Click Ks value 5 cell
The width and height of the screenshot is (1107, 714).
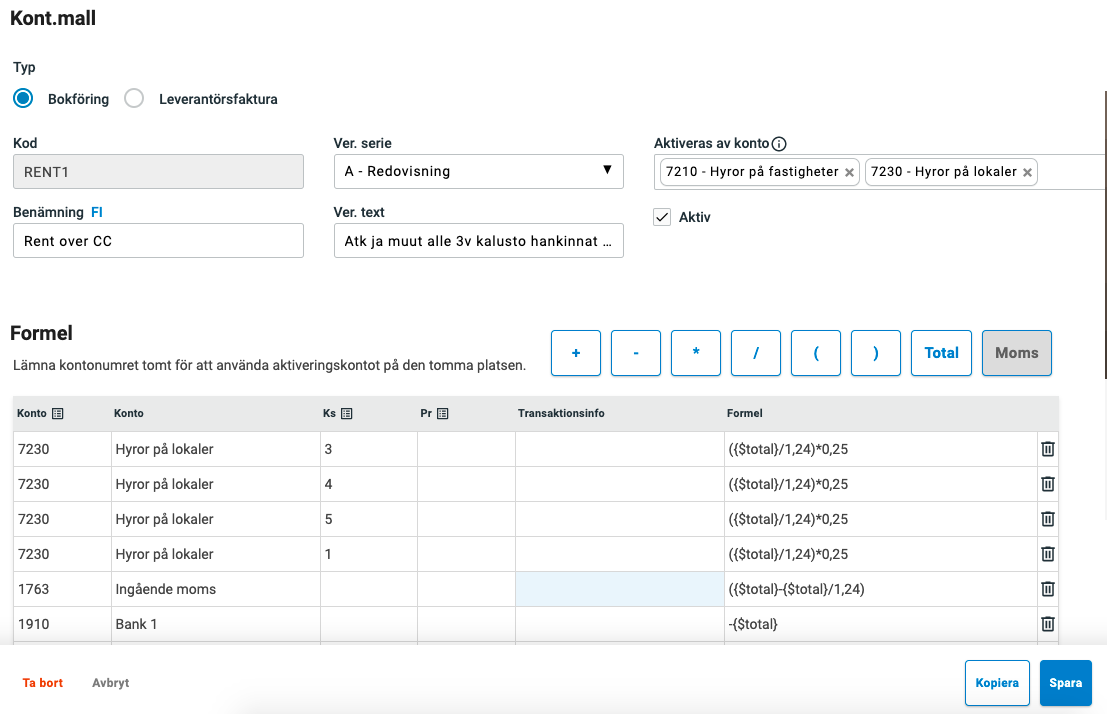coord(369,519)
